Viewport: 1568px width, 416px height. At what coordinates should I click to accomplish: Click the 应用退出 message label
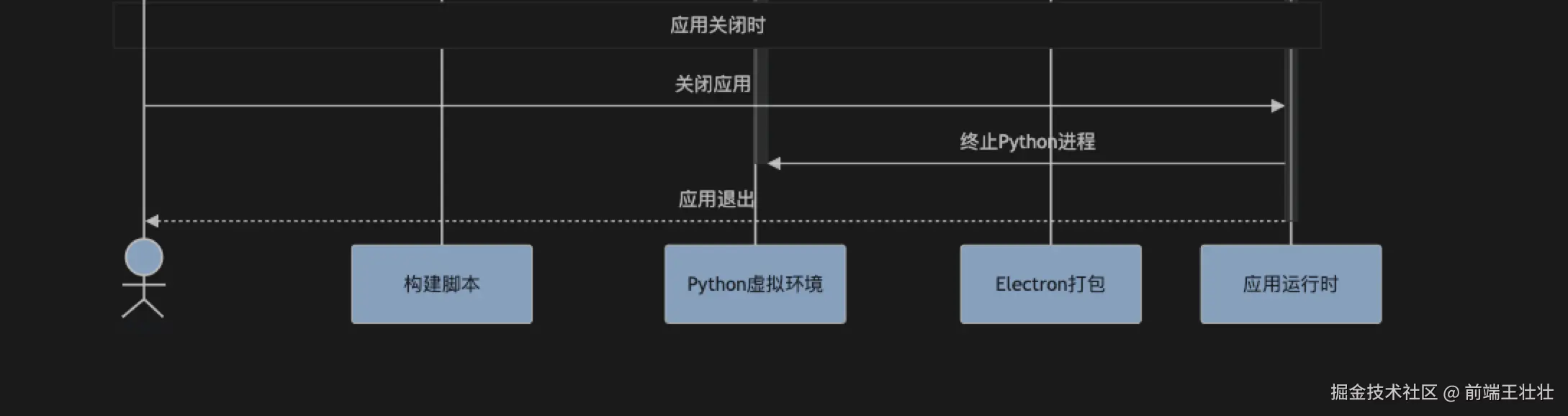click(x=716, y=199)
